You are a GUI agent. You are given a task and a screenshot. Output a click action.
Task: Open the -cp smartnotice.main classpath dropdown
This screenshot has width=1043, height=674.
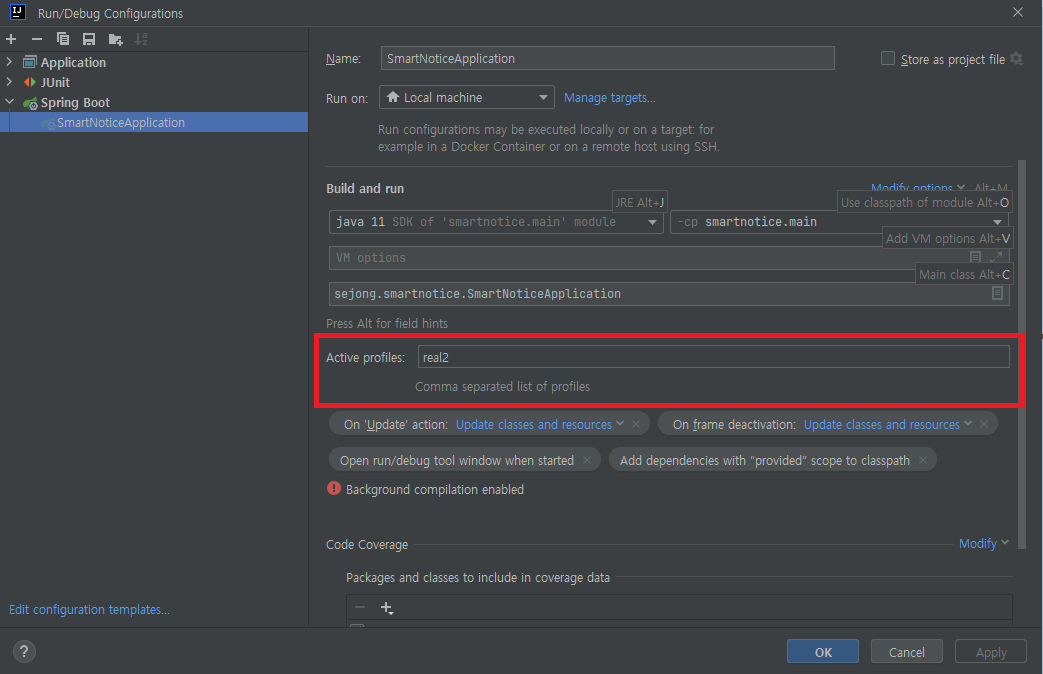pos(839,222)
